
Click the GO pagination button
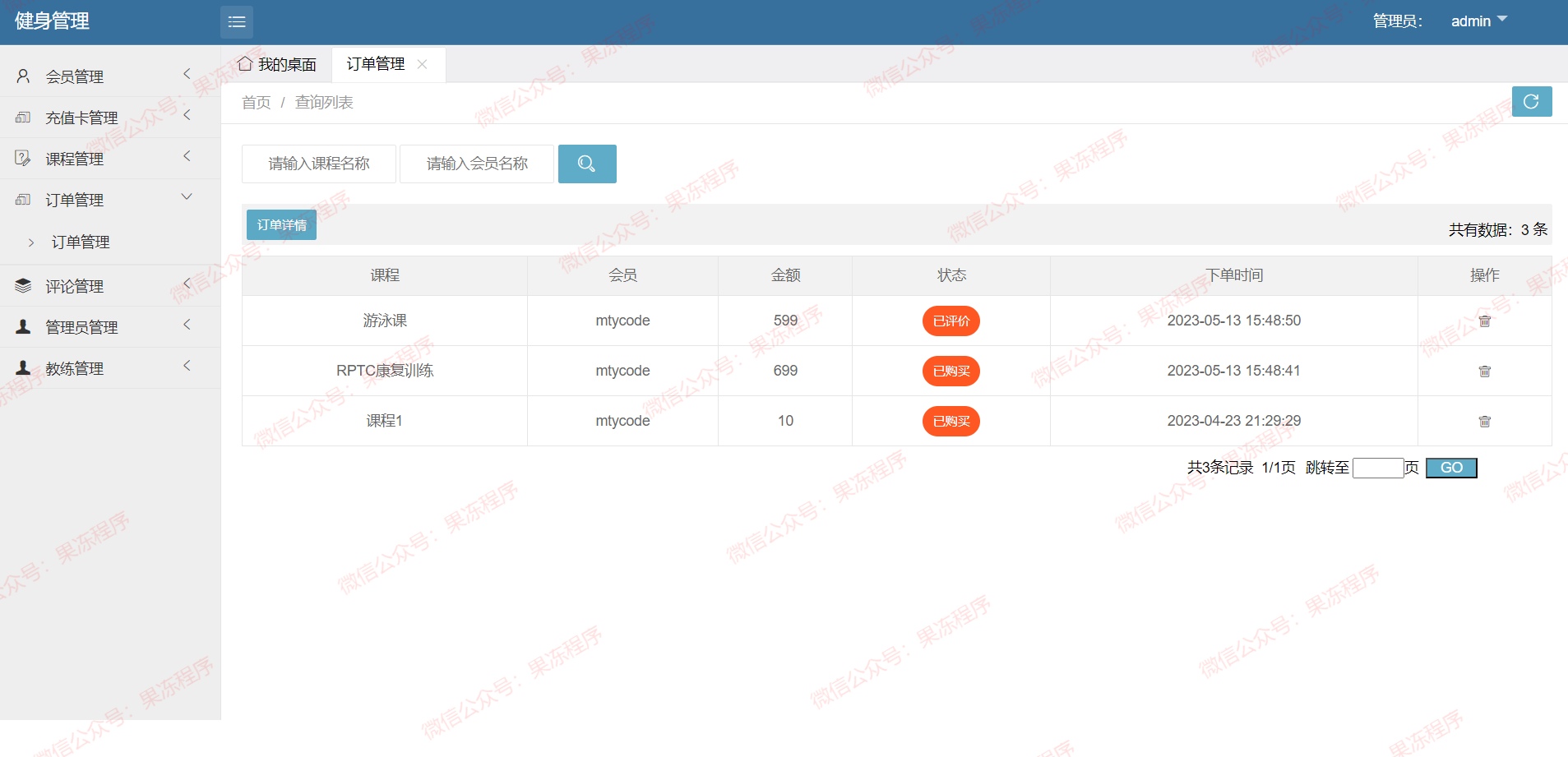[x=1451, y=468]
